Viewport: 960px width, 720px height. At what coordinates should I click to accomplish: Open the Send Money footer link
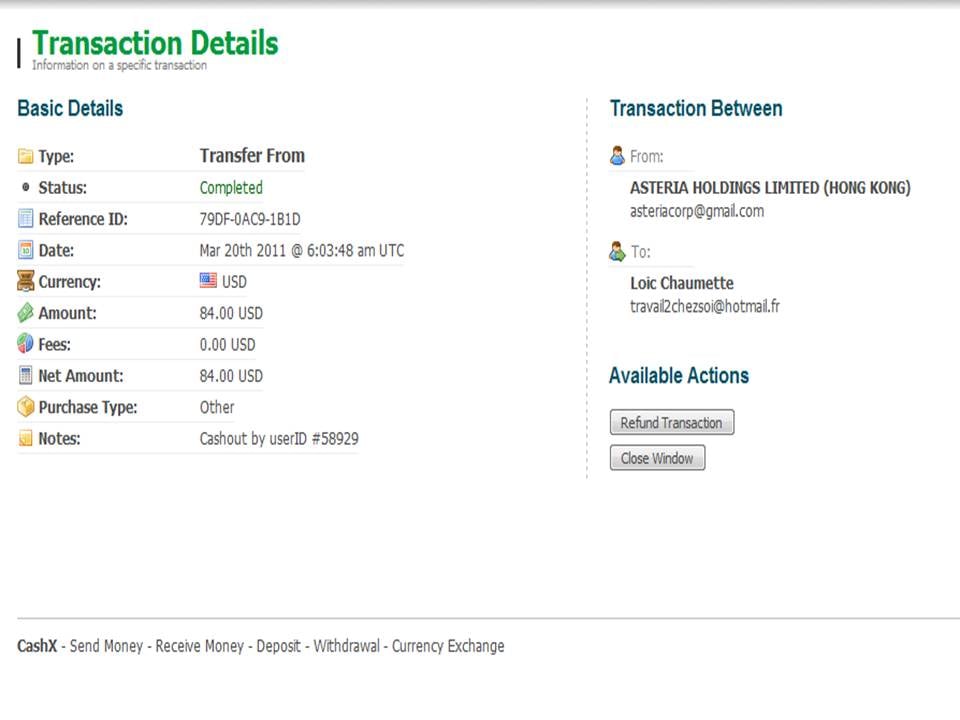(106, 646)
